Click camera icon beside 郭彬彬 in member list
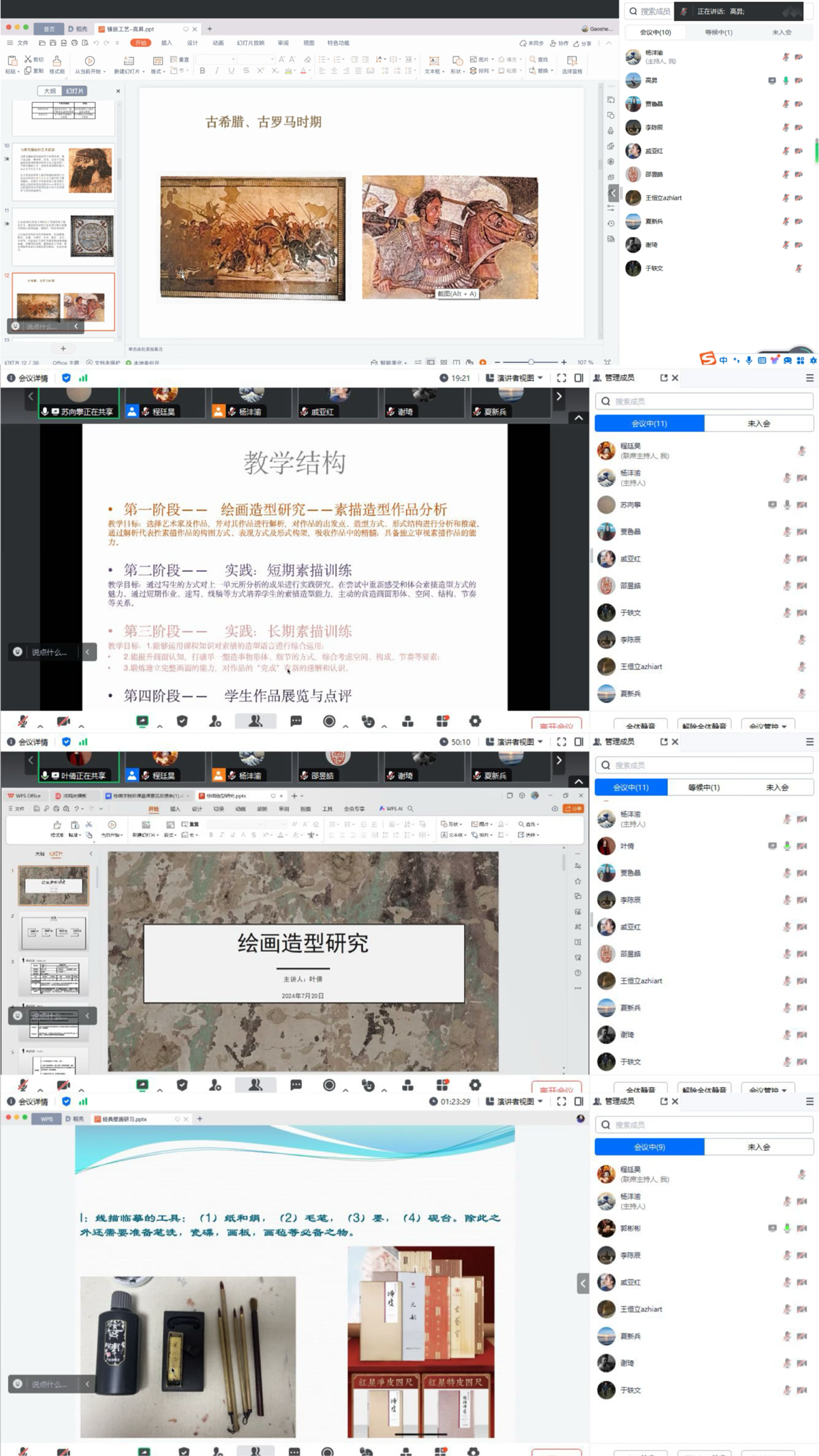This screenshot has width=819, height=1456. (x=802, y=1228)
